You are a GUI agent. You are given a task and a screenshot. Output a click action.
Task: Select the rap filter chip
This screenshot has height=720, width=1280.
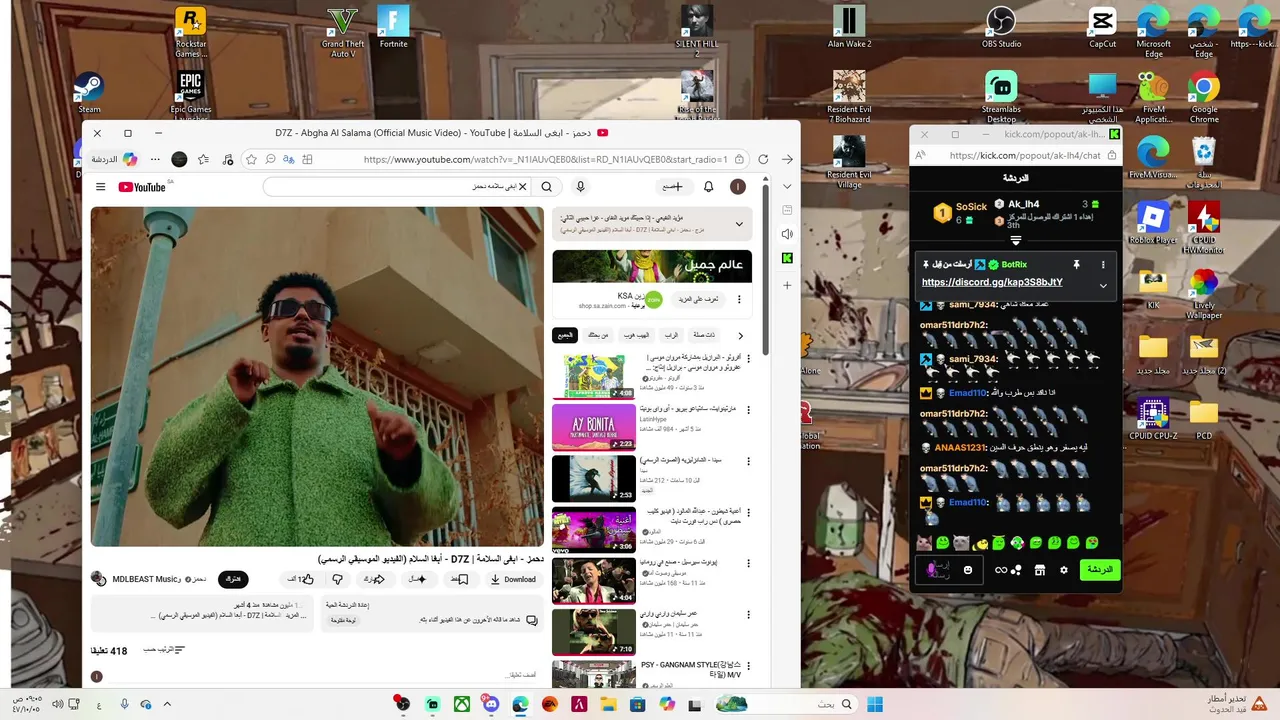tap(671, 335)
